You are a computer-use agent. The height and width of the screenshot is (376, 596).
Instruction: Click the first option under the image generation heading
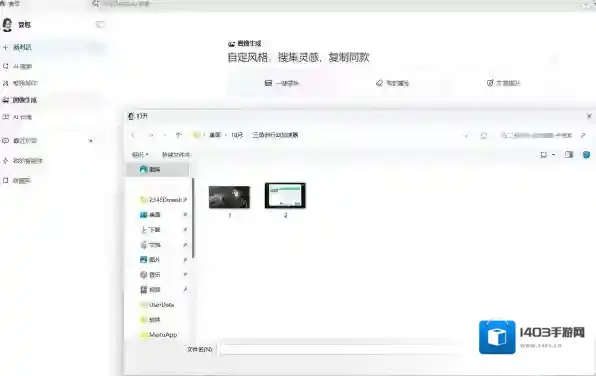[282, 83]
